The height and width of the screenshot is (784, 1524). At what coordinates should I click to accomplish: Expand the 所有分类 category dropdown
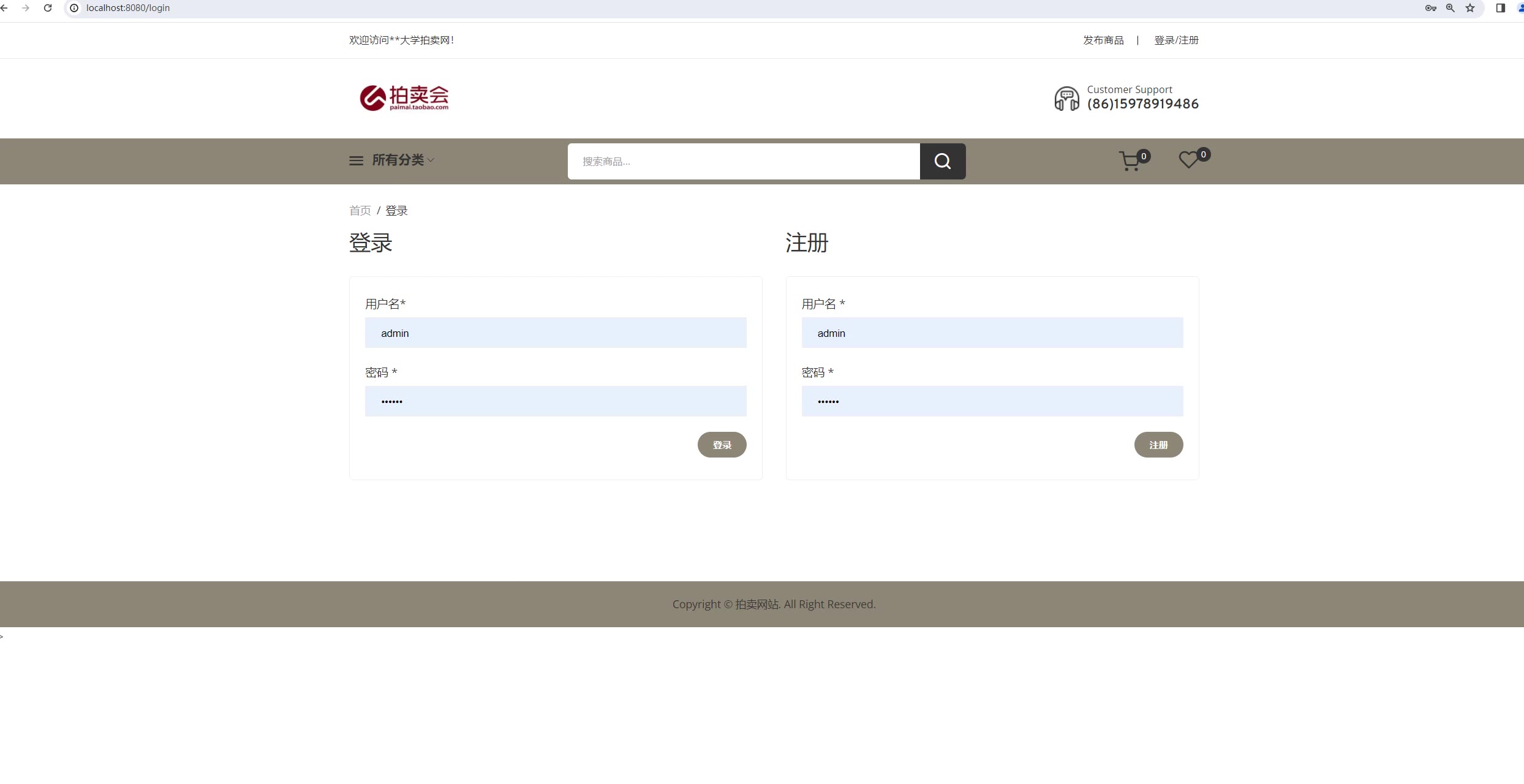point(403,160)
